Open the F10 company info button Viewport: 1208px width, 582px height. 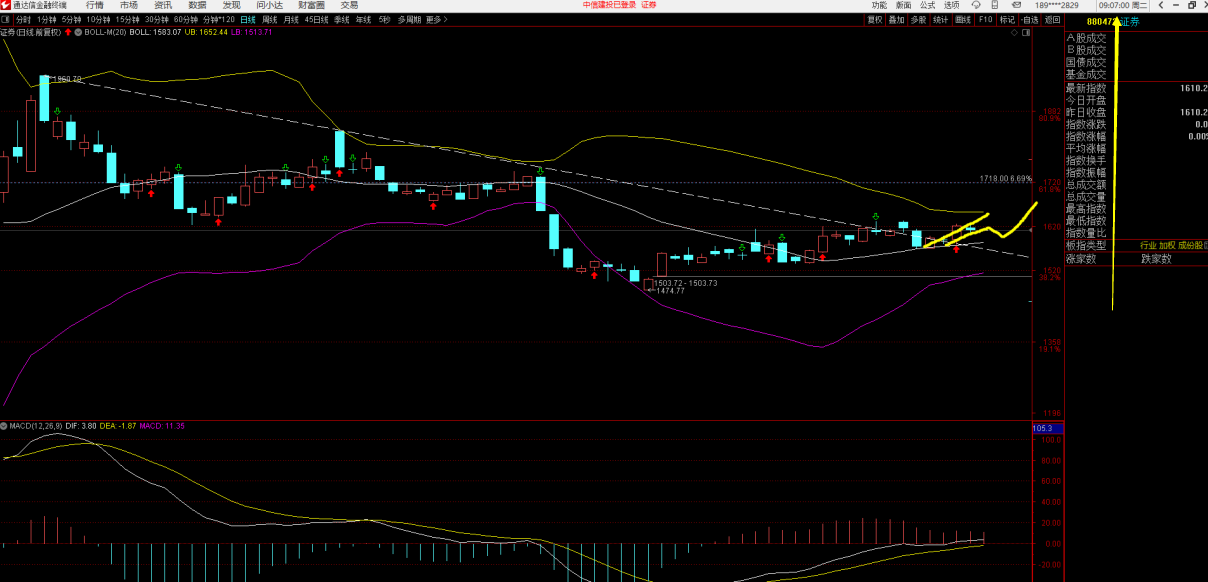tap(985, 19)
